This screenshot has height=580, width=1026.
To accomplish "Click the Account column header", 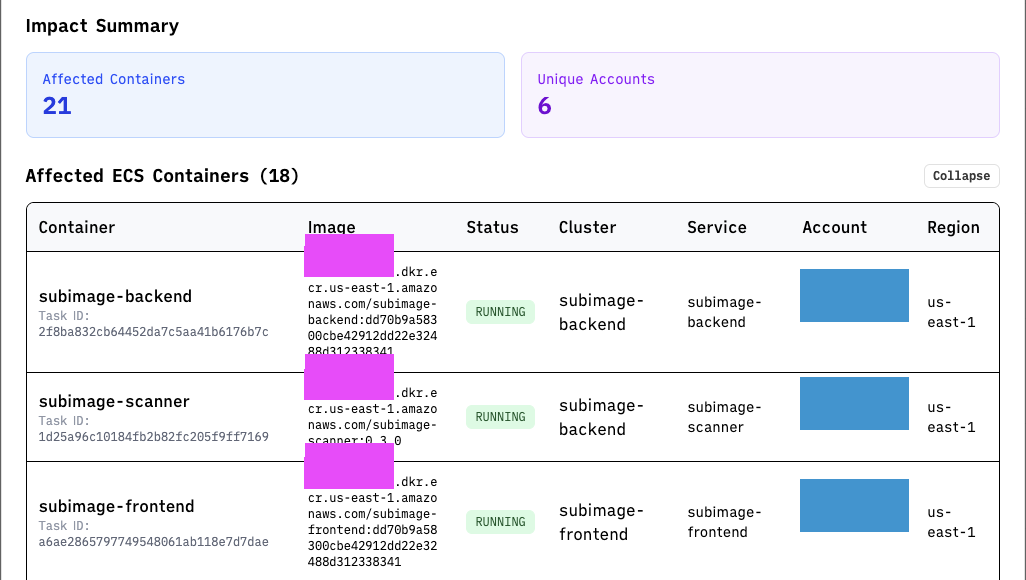I will coord(834,227).
